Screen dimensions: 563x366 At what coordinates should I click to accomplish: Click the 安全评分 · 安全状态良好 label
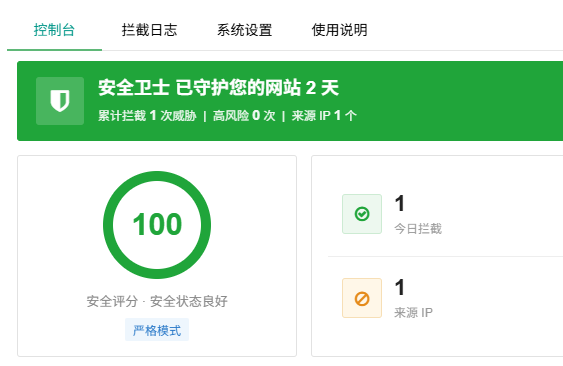157,301
